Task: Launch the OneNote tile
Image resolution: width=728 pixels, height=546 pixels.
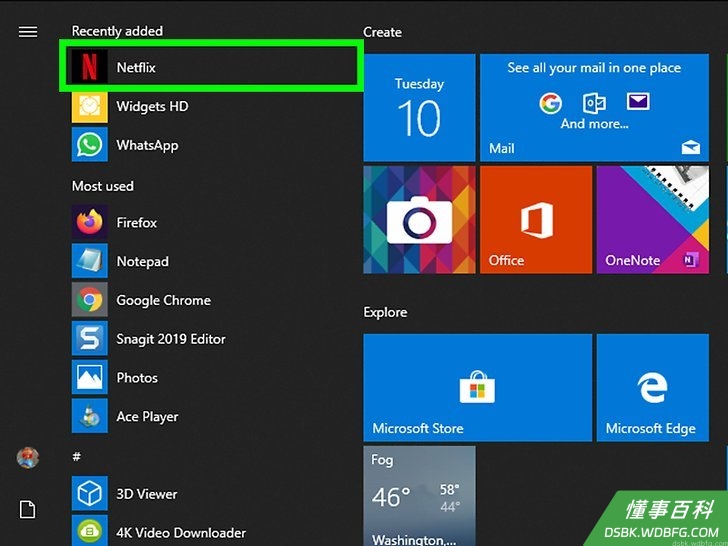Action: [653, 220]
